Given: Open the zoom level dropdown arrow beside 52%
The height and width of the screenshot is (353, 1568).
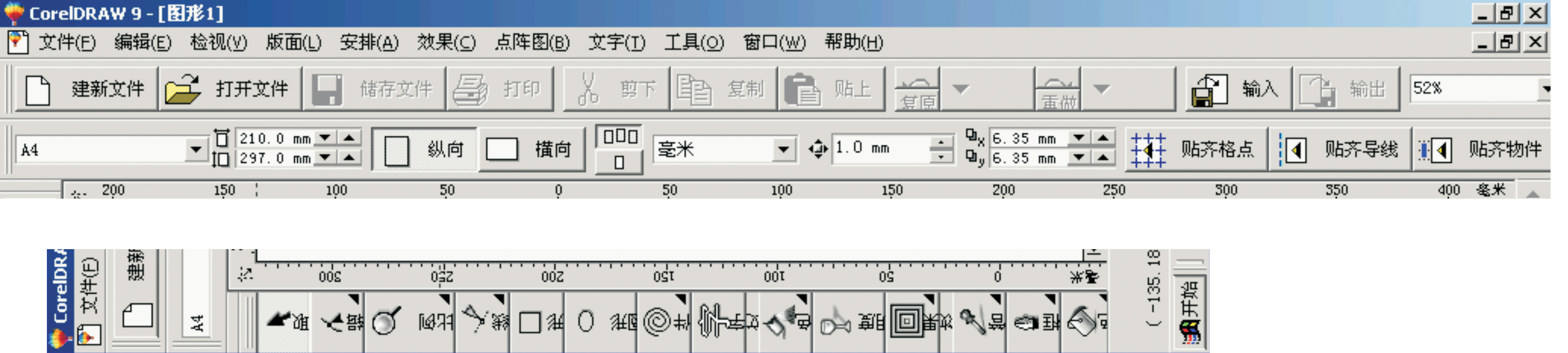Looking at the screenshot, I should tap(1545, 89).
